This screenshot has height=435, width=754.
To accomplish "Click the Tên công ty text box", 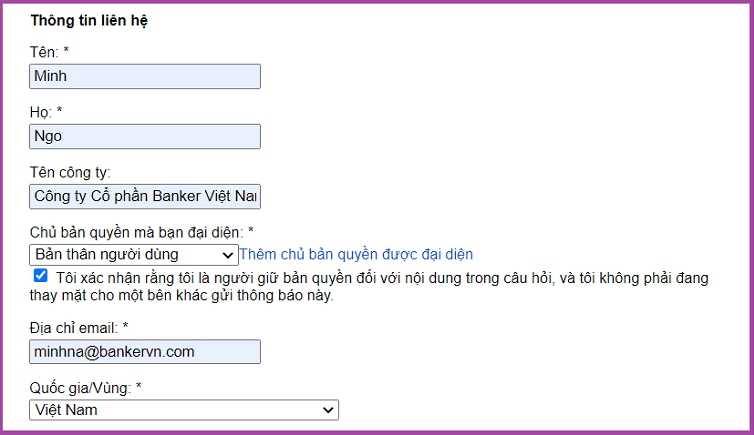I will [145, 196].
